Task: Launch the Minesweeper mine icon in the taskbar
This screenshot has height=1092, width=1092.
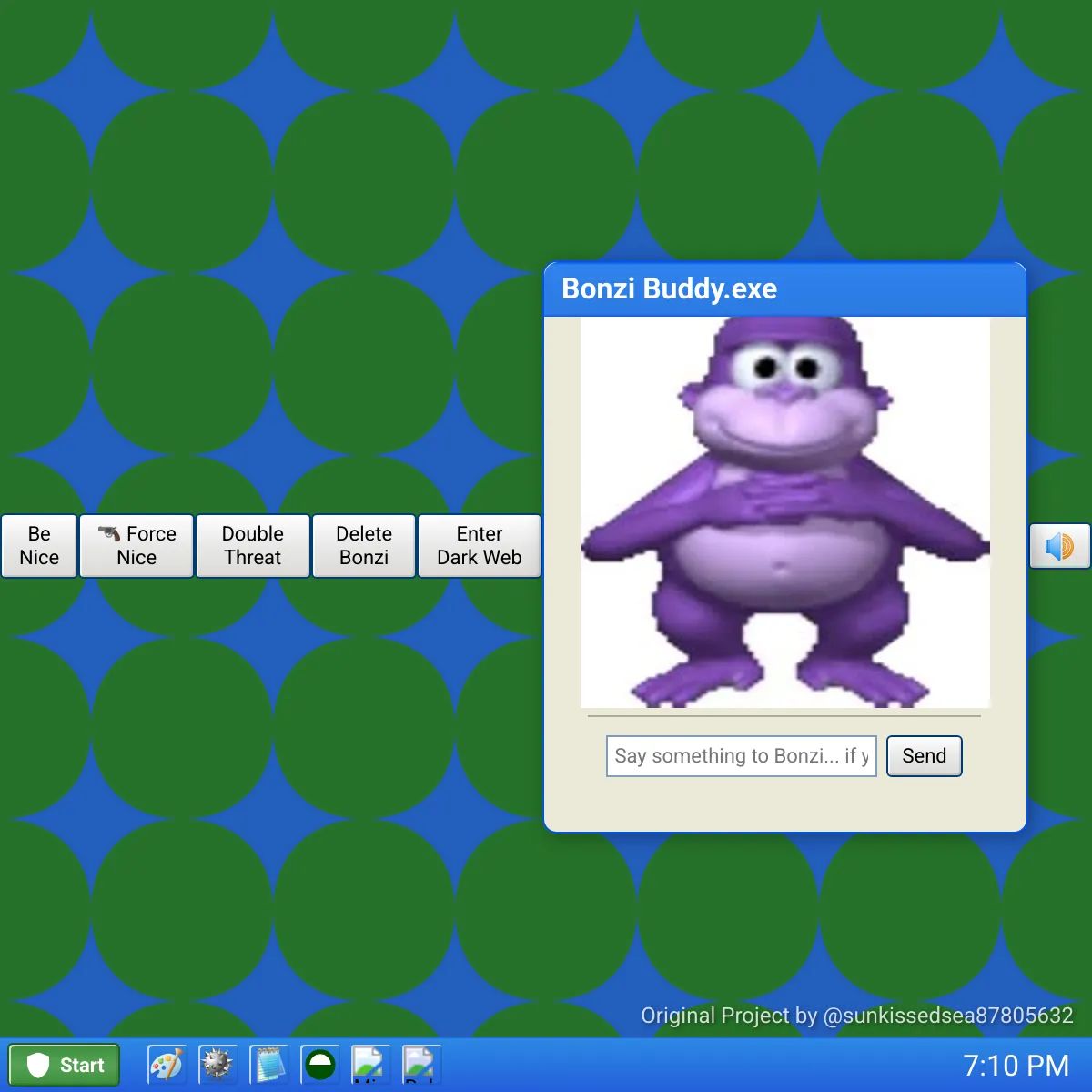Action: click(218, 1065)
